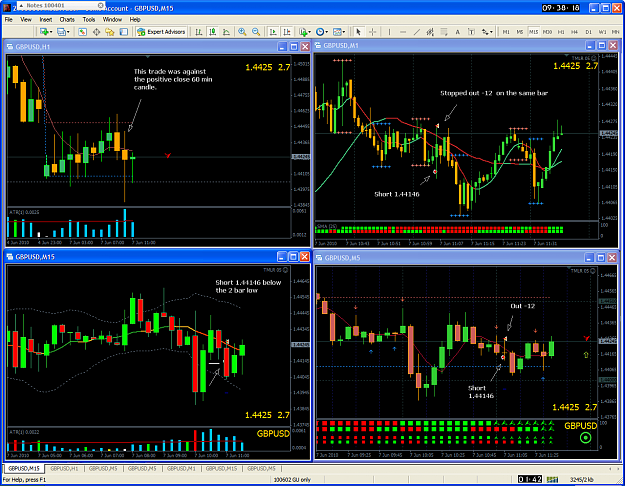Expand the Templates dropdown arrow
Viewport: 625px width, 486px height.
point(344,32)
